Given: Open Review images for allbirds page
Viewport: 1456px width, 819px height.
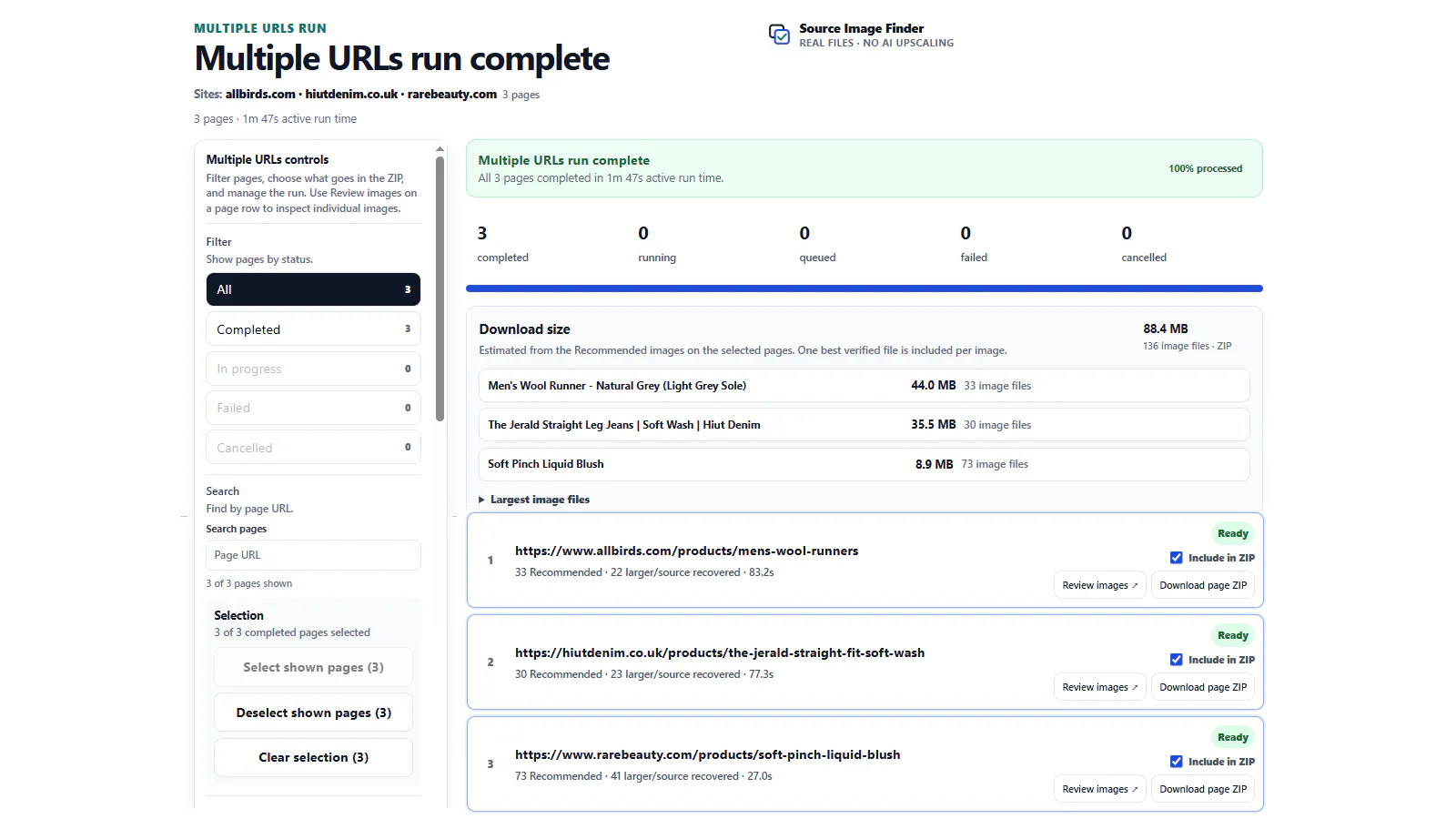Looking at the screenshot, I should pyautogui.click(x=1099, y=585).
